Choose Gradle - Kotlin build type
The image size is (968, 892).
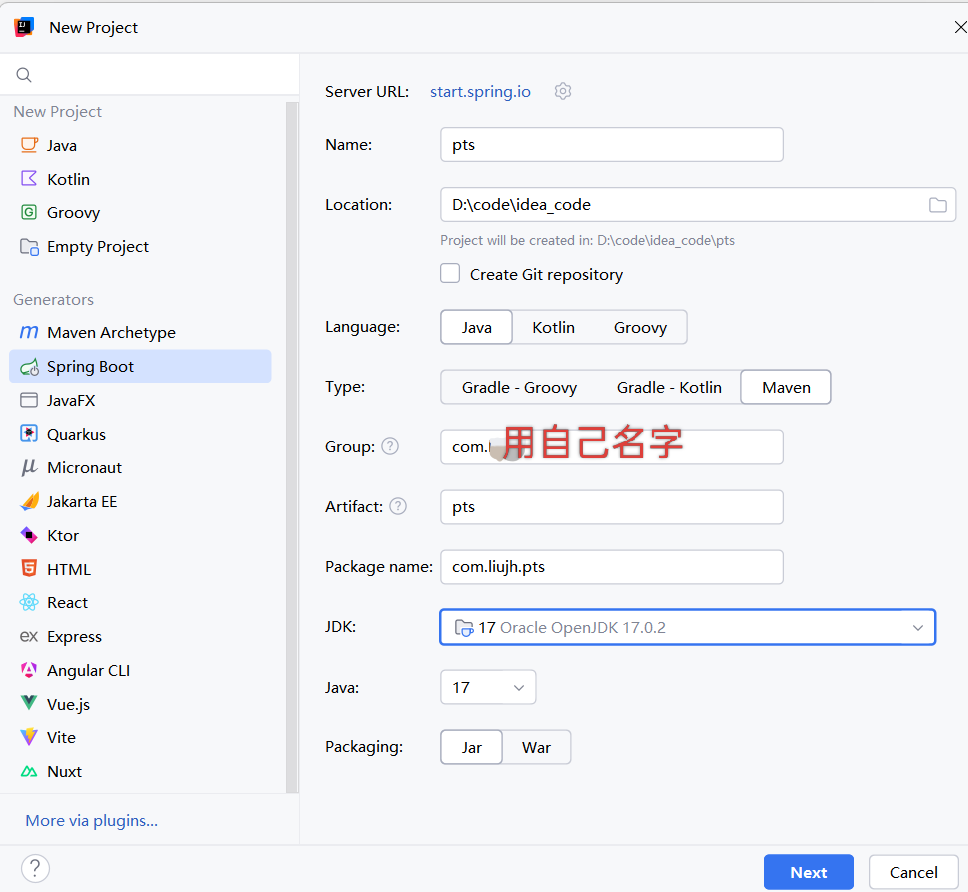tap(669, 388)
